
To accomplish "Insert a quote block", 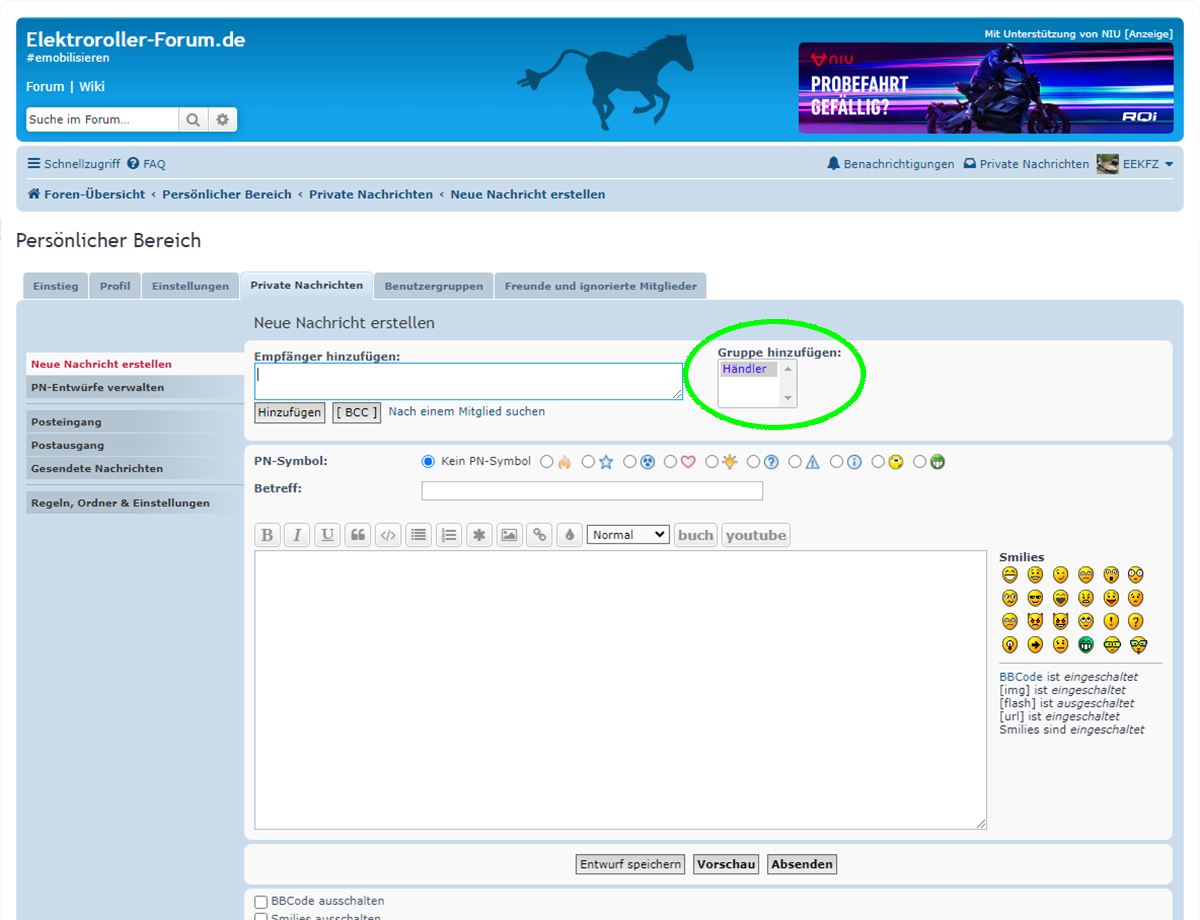I will pyautogui.click(x=358, y=535).
